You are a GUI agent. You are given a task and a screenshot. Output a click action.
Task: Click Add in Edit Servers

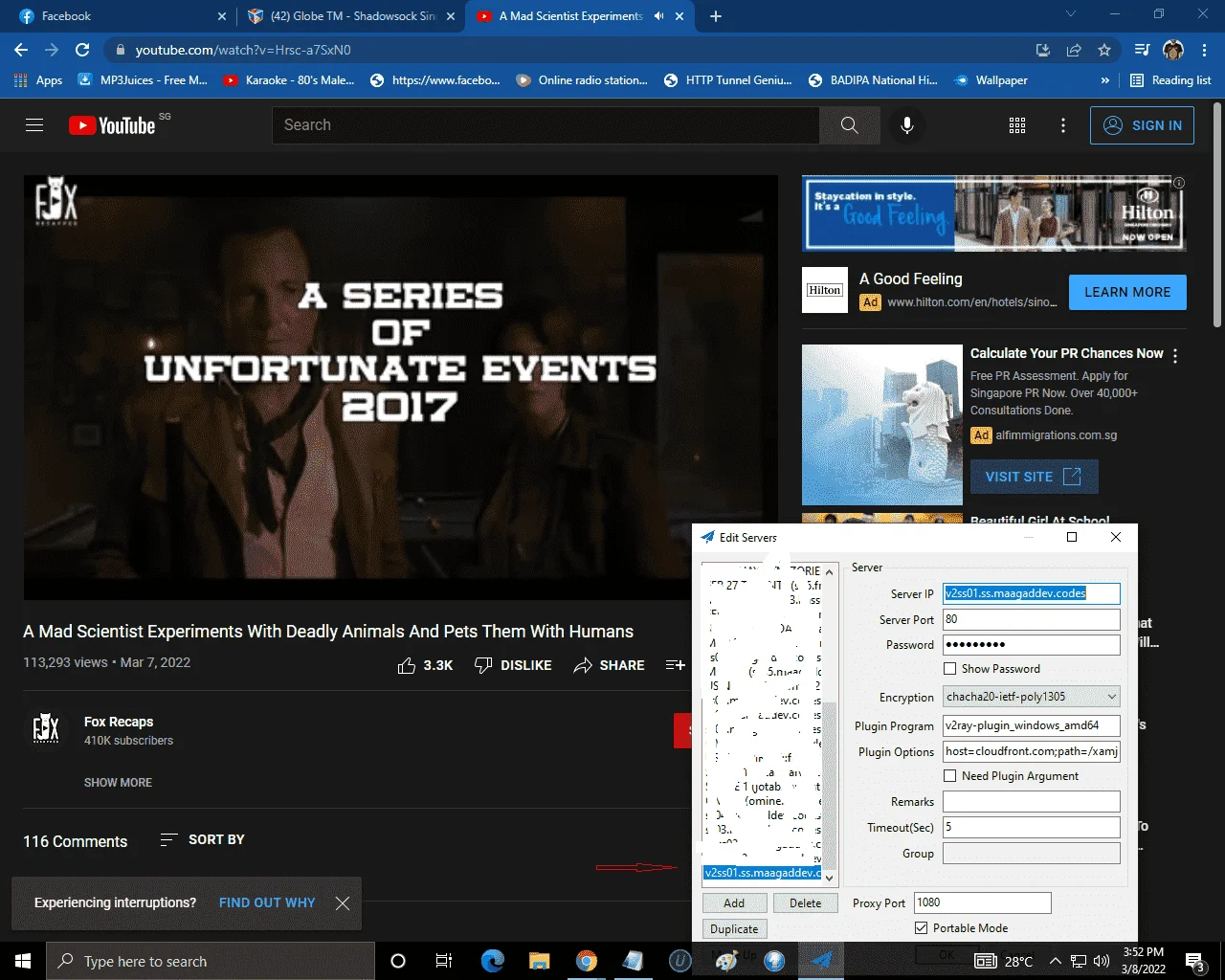[x=734, y=903]
